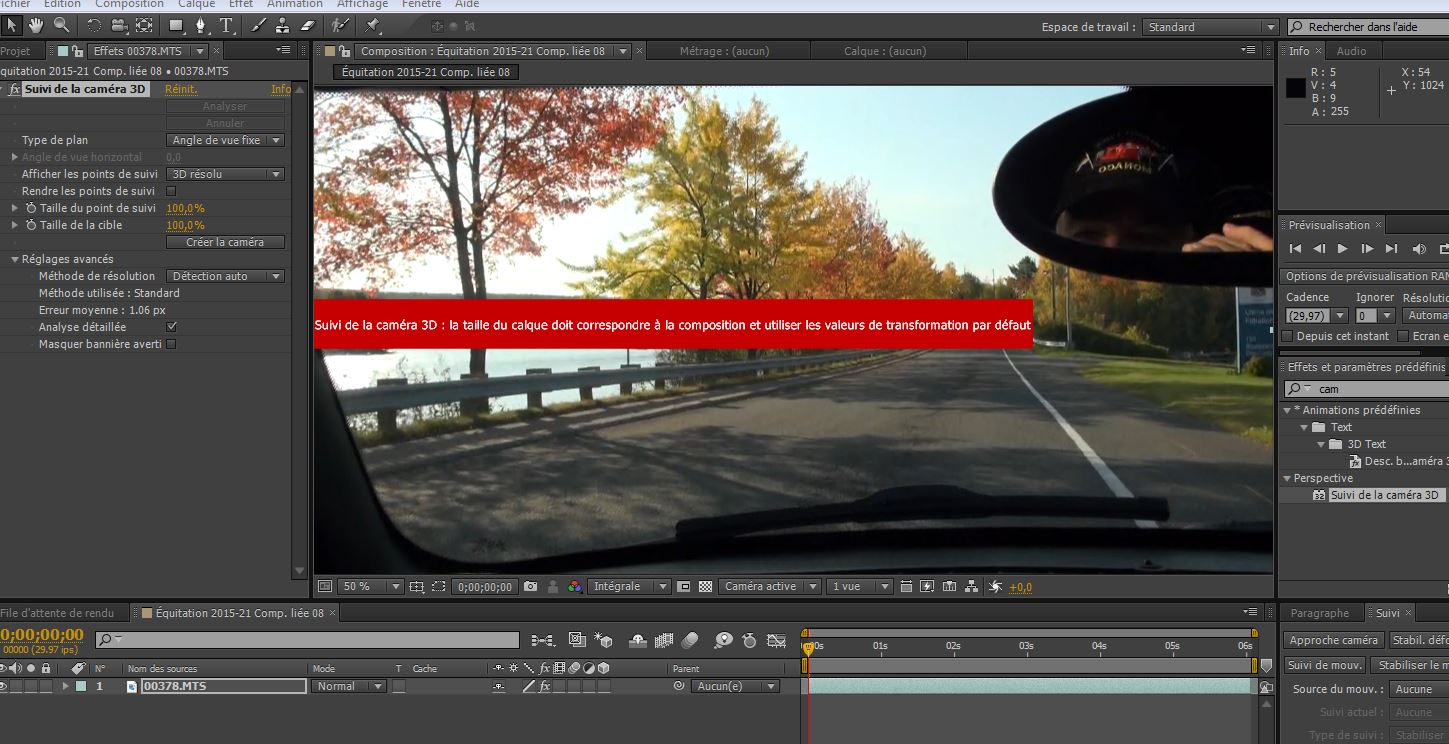Open the 50% magnification dropdown
Viewport: 1449px width, 744px height.
pyautogui.click(x=370, y=587)
